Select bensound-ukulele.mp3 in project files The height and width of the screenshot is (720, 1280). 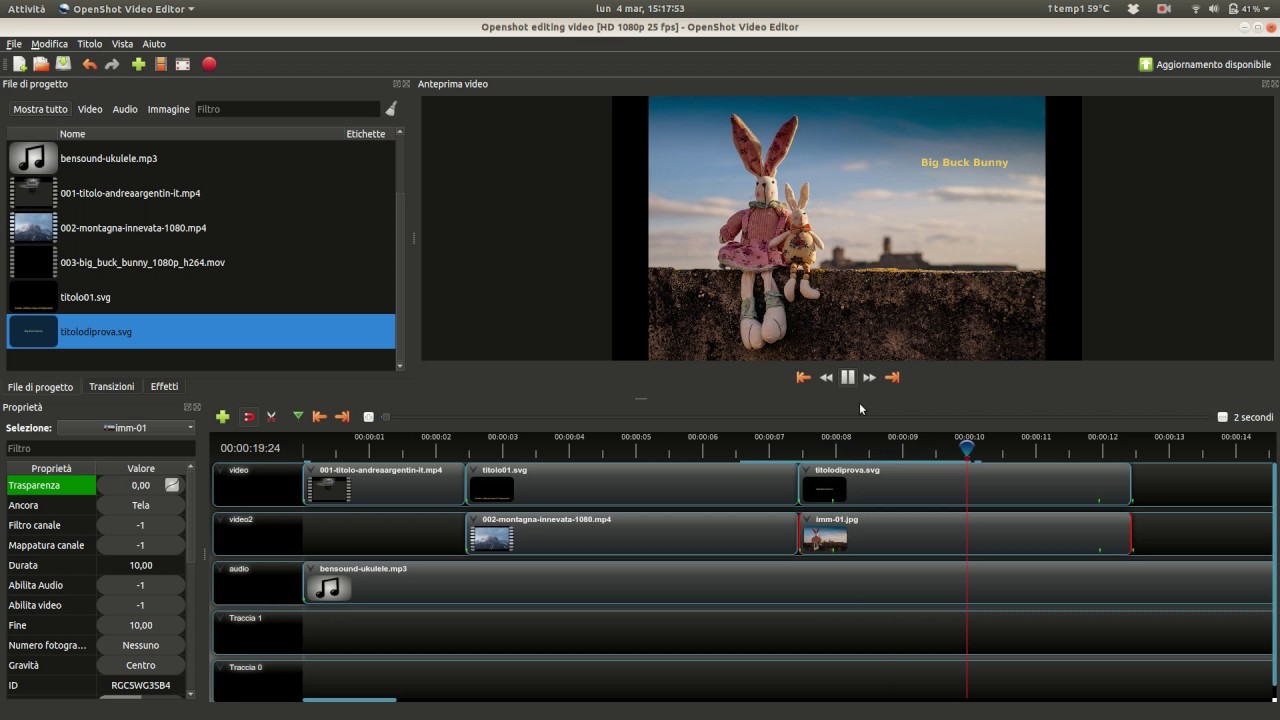click(201, 158)
